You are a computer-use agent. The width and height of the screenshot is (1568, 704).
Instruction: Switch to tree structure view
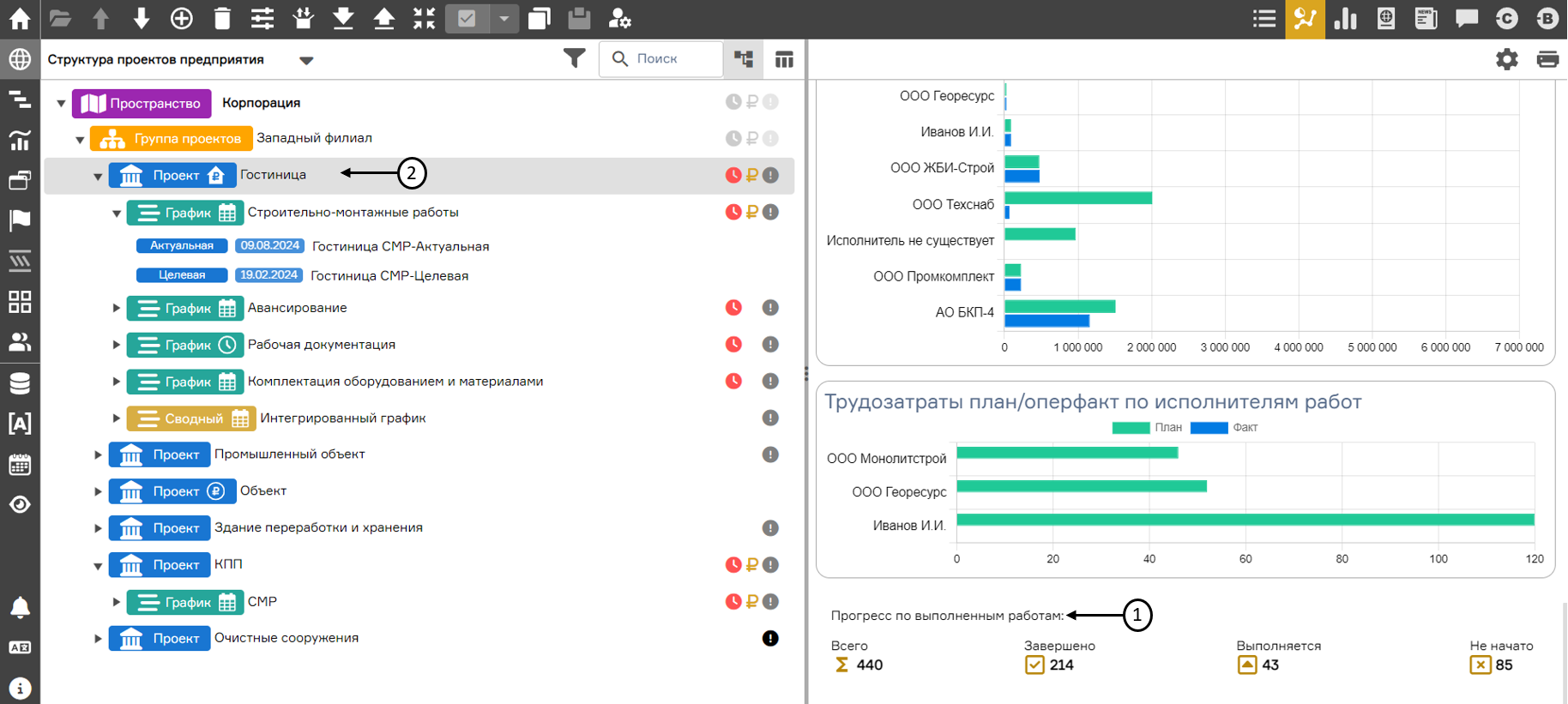(x=744, y=59)
